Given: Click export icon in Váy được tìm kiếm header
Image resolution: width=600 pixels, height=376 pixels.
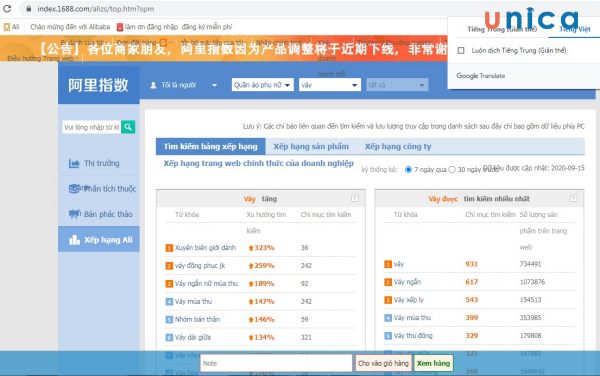Looking at the screenshot, I should click(x=573, y=198).
